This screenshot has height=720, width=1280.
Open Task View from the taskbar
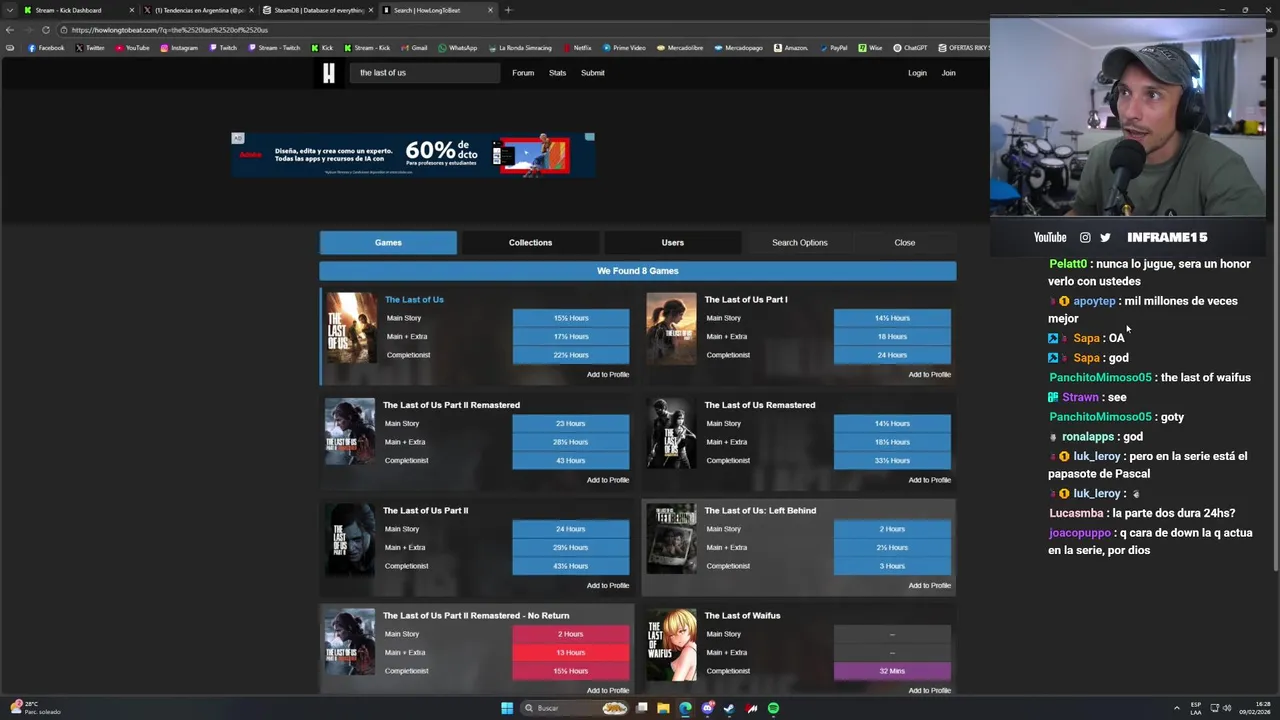pyautogui.click(x=641, y=708)
